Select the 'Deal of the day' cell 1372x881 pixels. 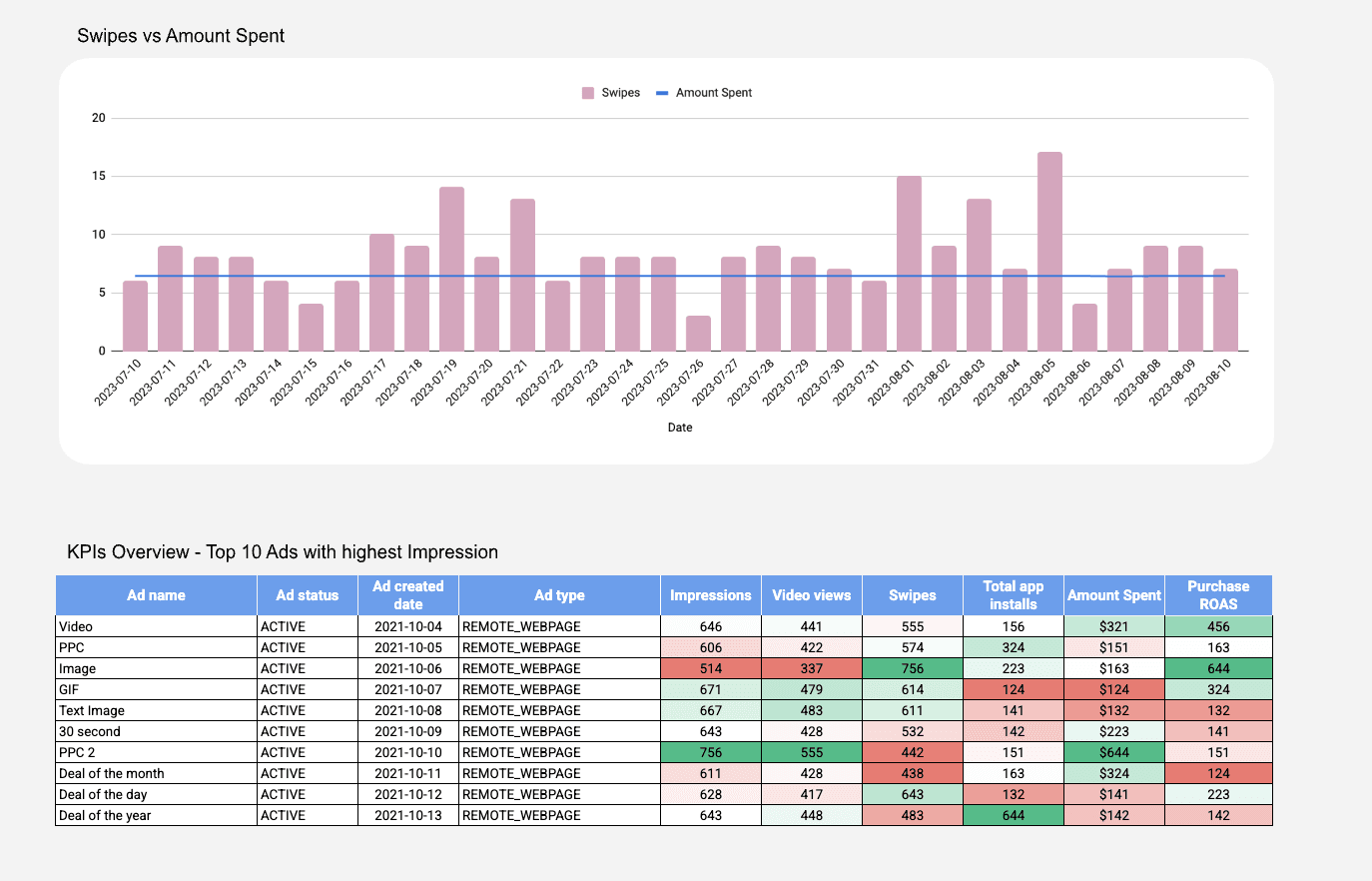pyautogui.click(x=156, y=795)
